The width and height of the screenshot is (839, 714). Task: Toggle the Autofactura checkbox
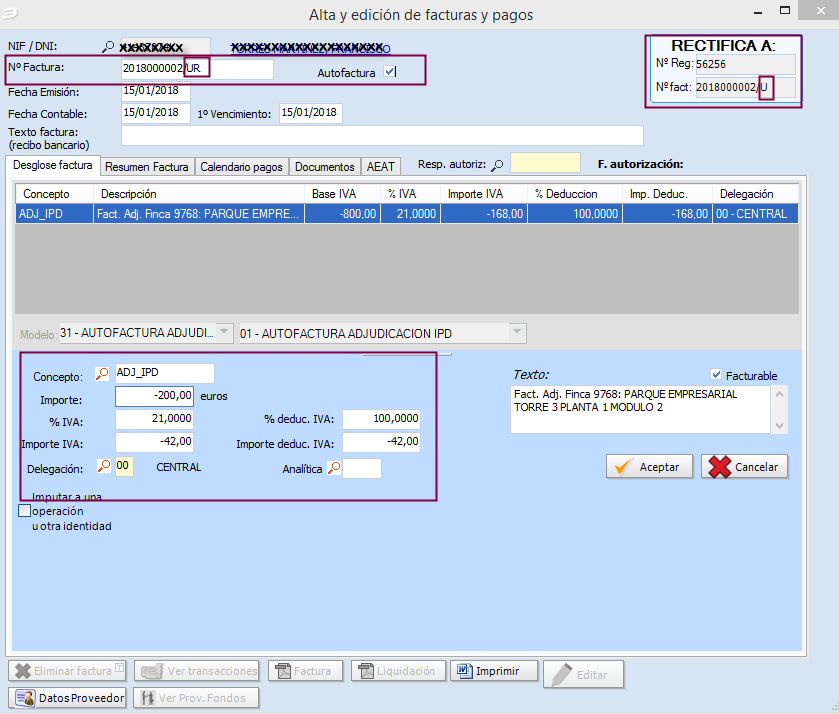click(x=390, y=71)
